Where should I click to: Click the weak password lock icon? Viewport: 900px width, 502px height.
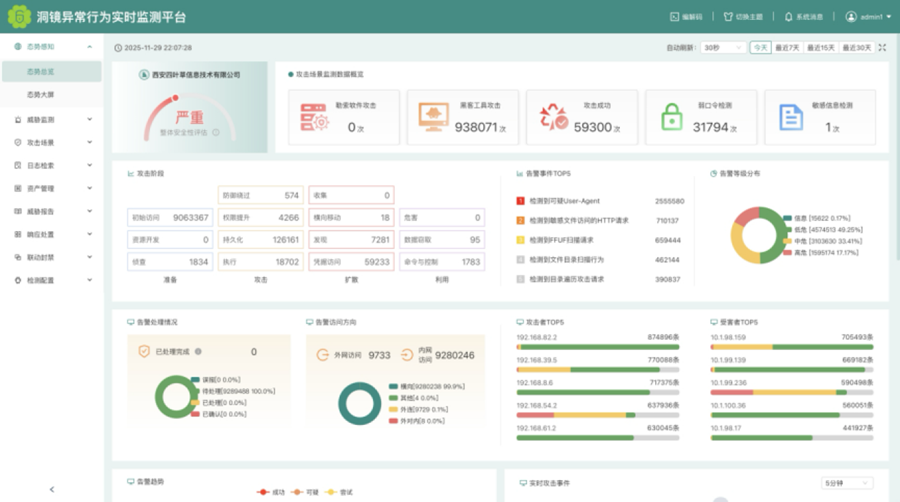tap(672, 117)
